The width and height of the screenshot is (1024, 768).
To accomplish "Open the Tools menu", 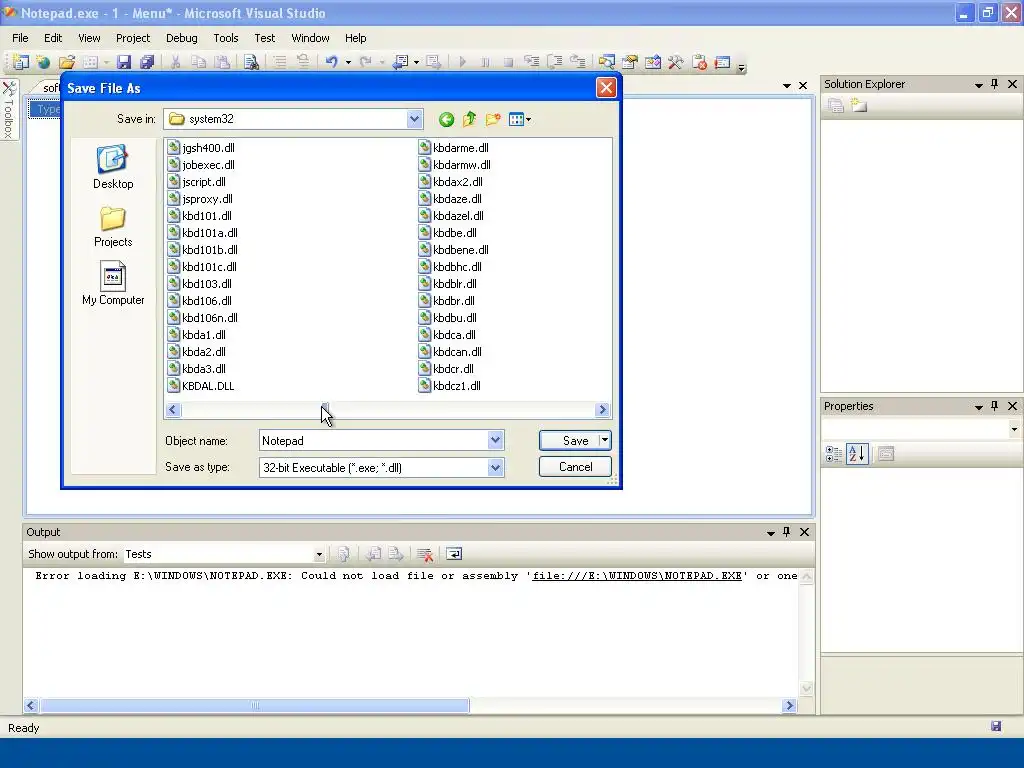I will pyautogui.click(x=226, y=38).
